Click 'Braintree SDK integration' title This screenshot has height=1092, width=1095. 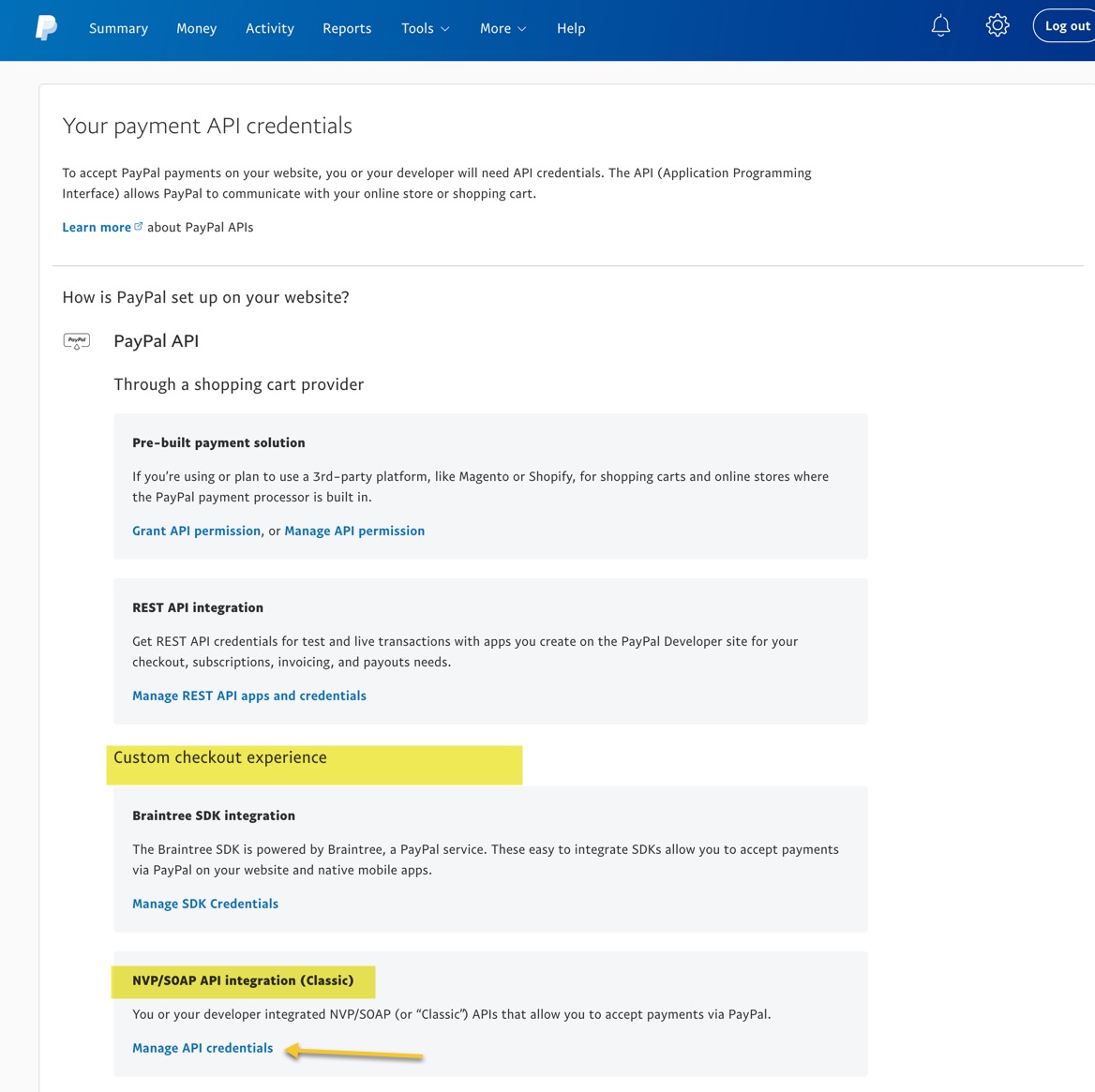(x=214, y=815)
